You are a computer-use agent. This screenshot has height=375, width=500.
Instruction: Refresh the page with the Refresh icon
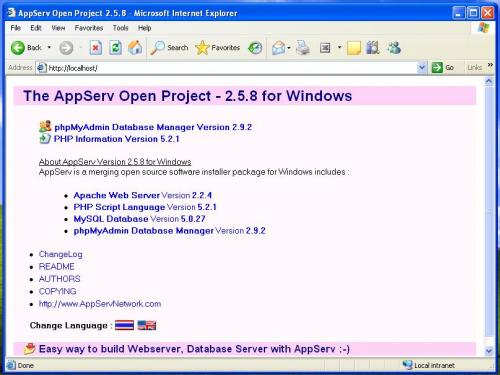[x=115, y=48]
